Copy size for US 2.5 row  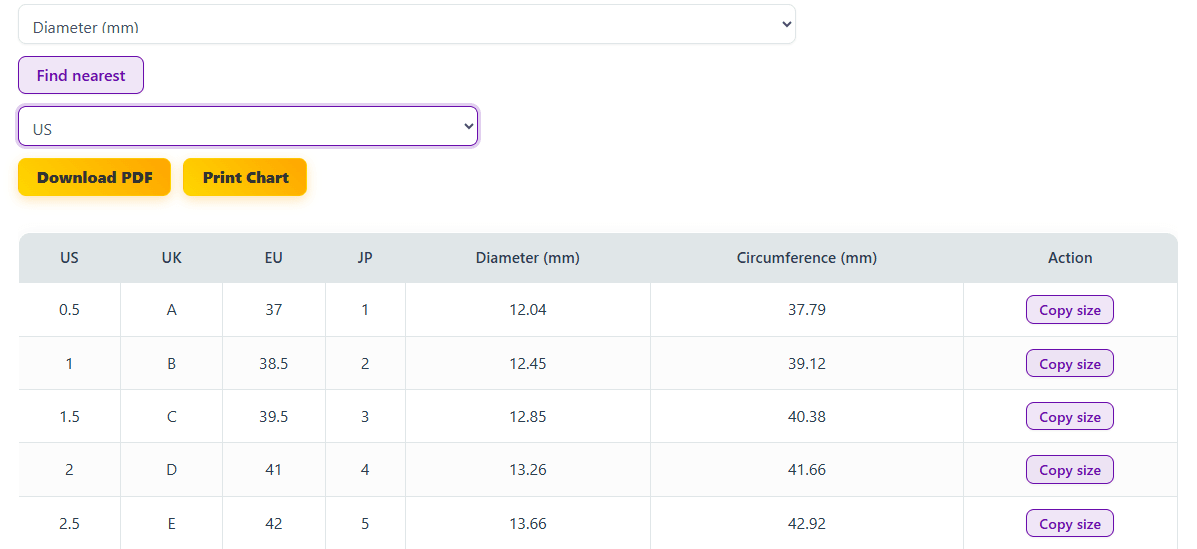coord(1069,524)
